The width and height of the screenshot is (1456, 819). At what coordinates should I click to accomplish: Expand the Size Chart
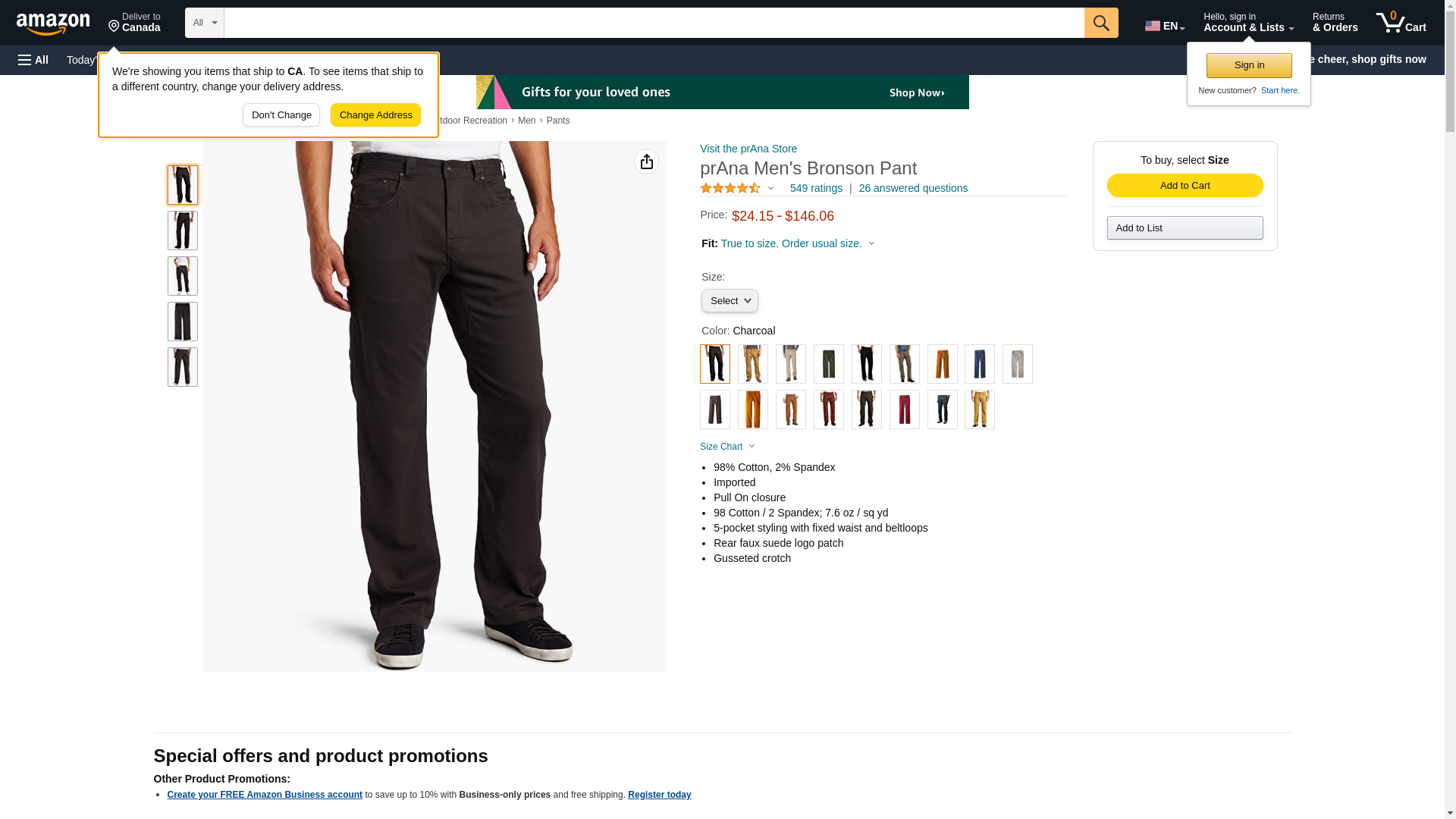727,447
